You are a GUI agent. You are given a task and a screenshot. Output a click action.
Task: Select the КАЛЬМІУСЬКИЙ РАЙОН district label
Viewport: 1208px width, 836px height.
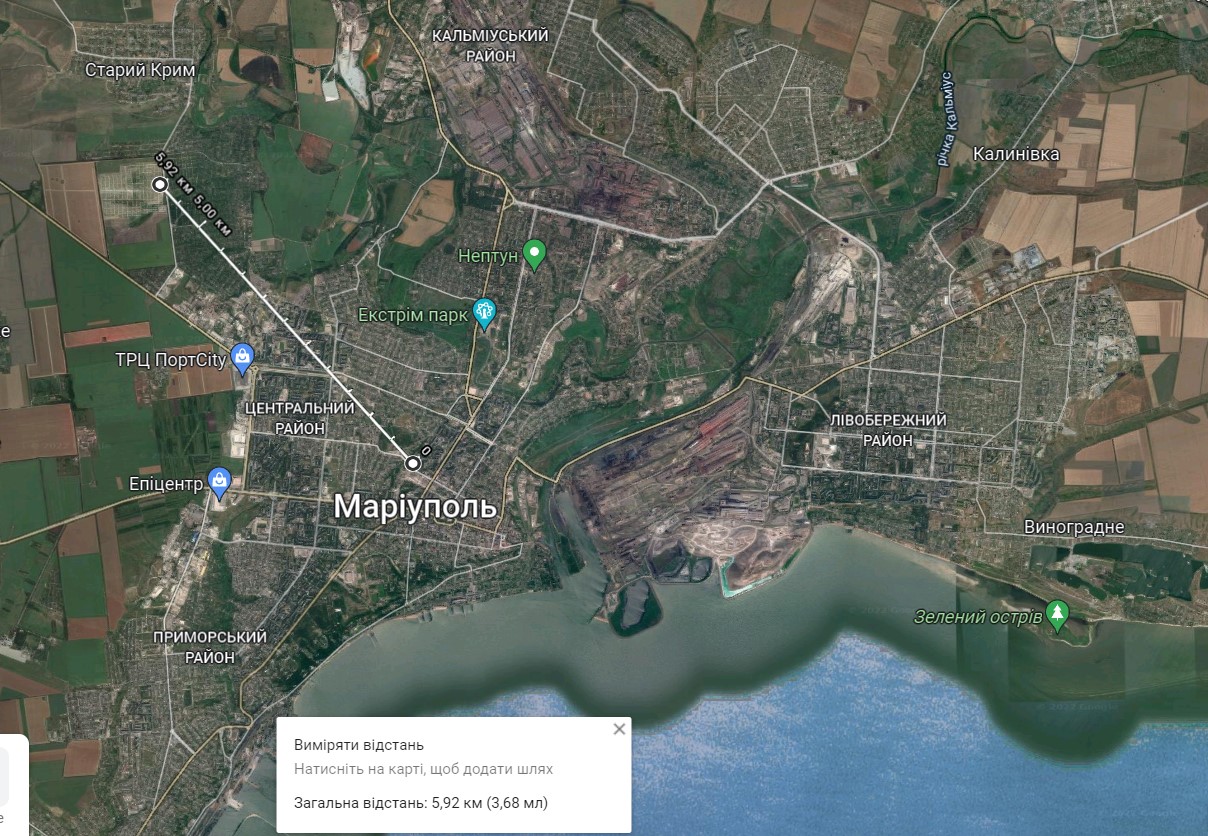(x=490, y=46)
